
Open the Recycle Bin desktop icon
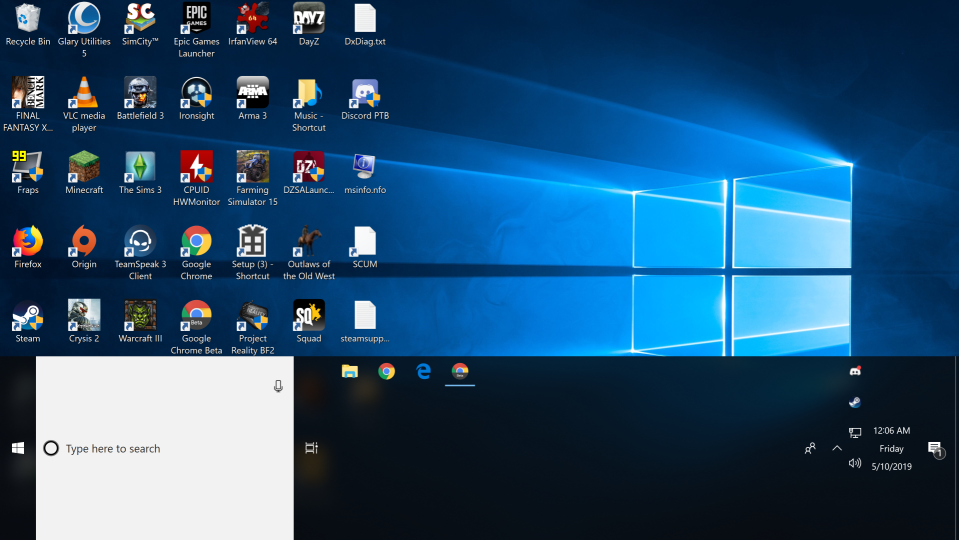pos(28,24)
